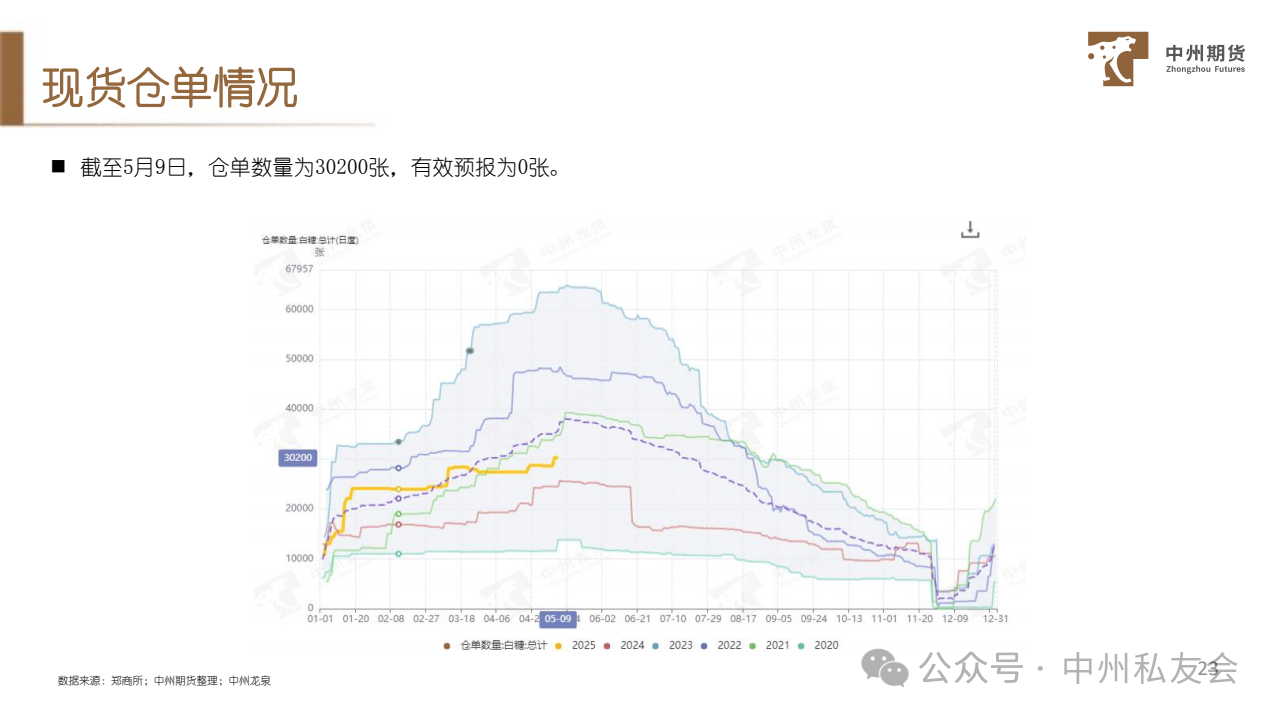The image size is (1280, 720).
Task: Click the chart download icon
Action: tap(970, 230)
